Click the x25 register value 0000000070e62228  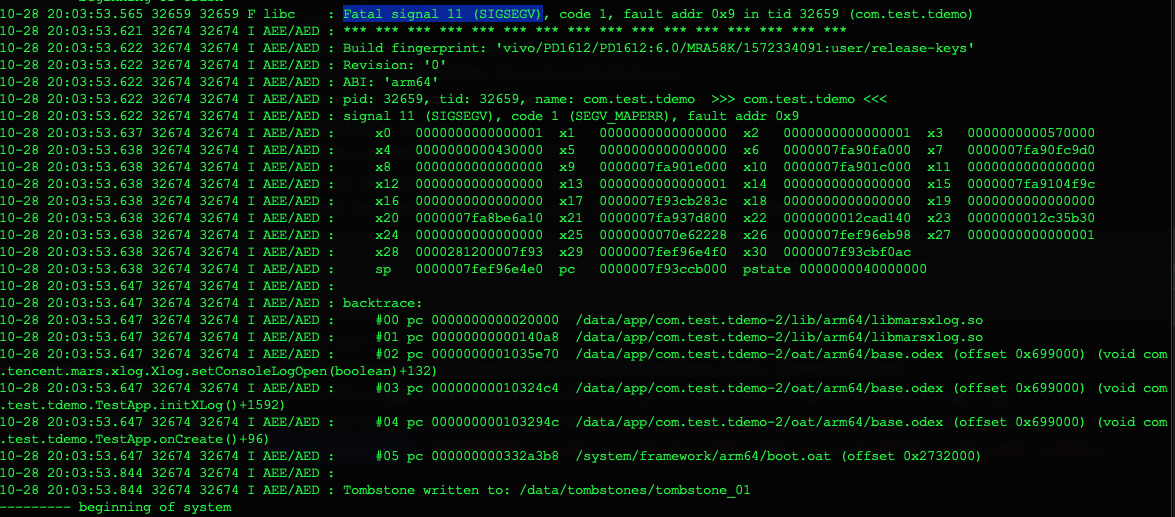coord(663,235)
